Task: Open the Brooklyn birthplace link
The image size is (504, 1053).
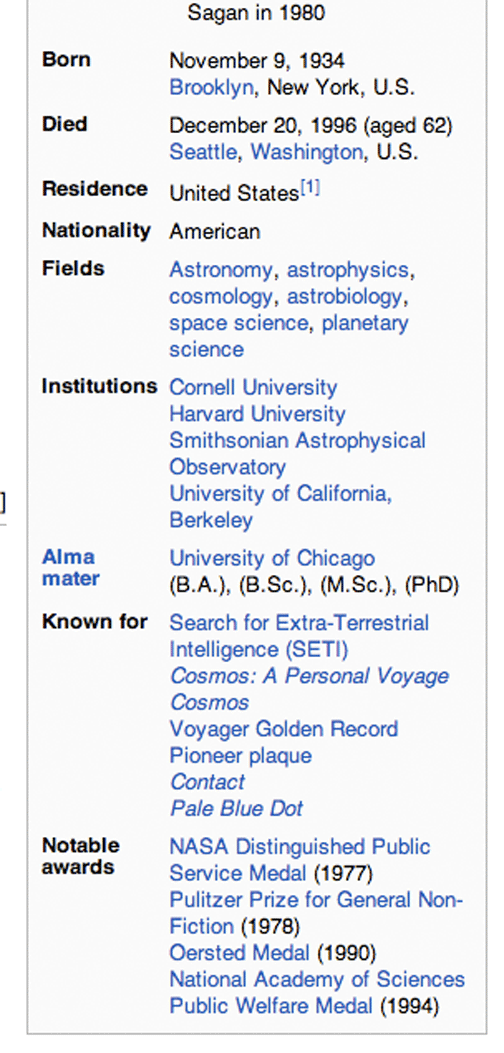Action: coord(211,87)
